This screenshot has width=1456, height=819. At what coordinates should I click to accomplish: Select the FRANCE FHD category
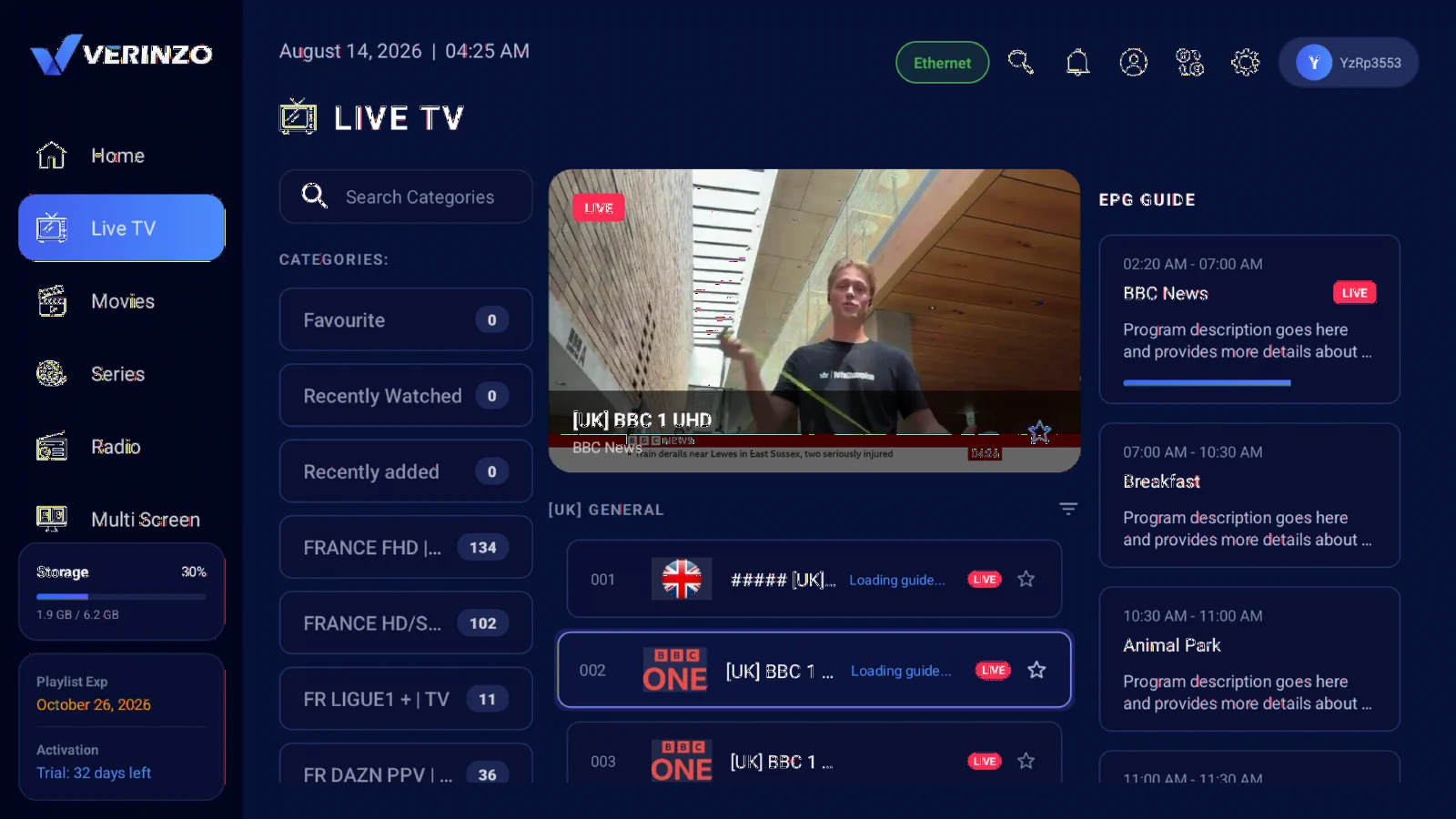(x=406, y=547)
